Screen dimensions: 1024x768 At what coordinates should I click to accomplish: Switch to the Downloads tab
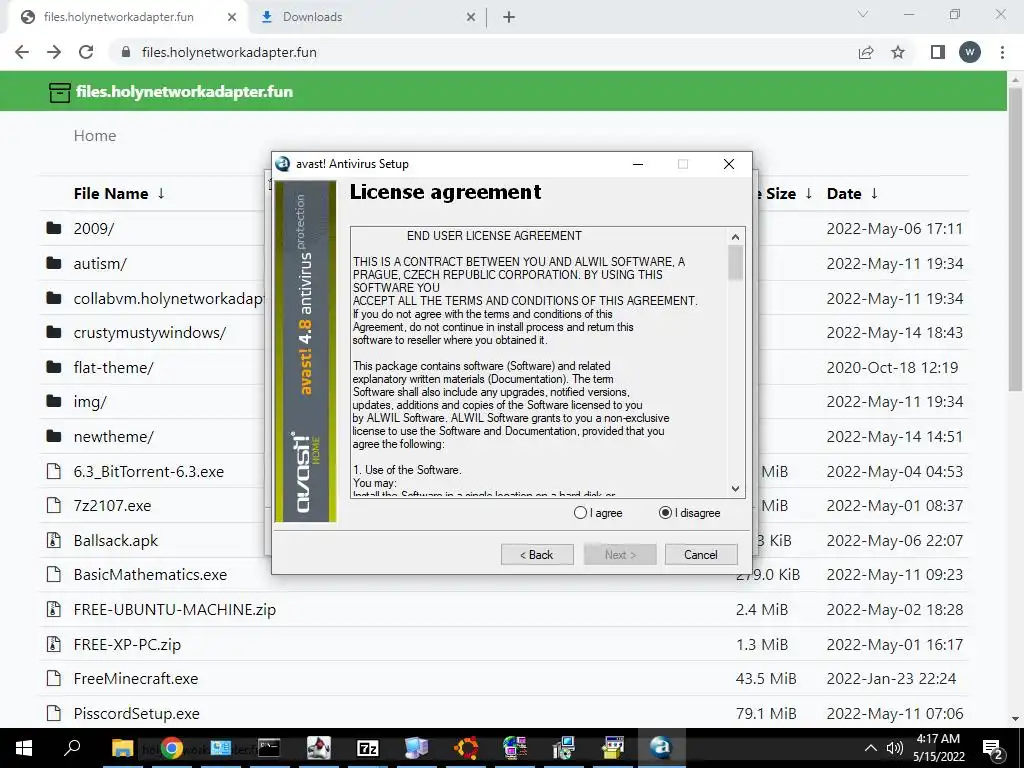click(x=312, y=17)
